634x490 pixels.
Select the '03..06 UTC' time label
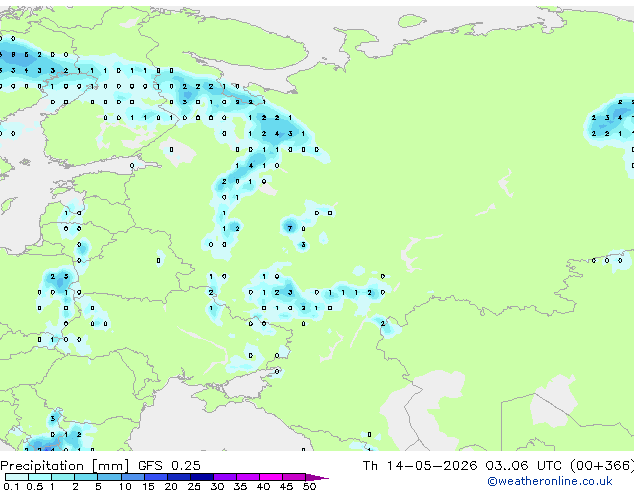524,466
